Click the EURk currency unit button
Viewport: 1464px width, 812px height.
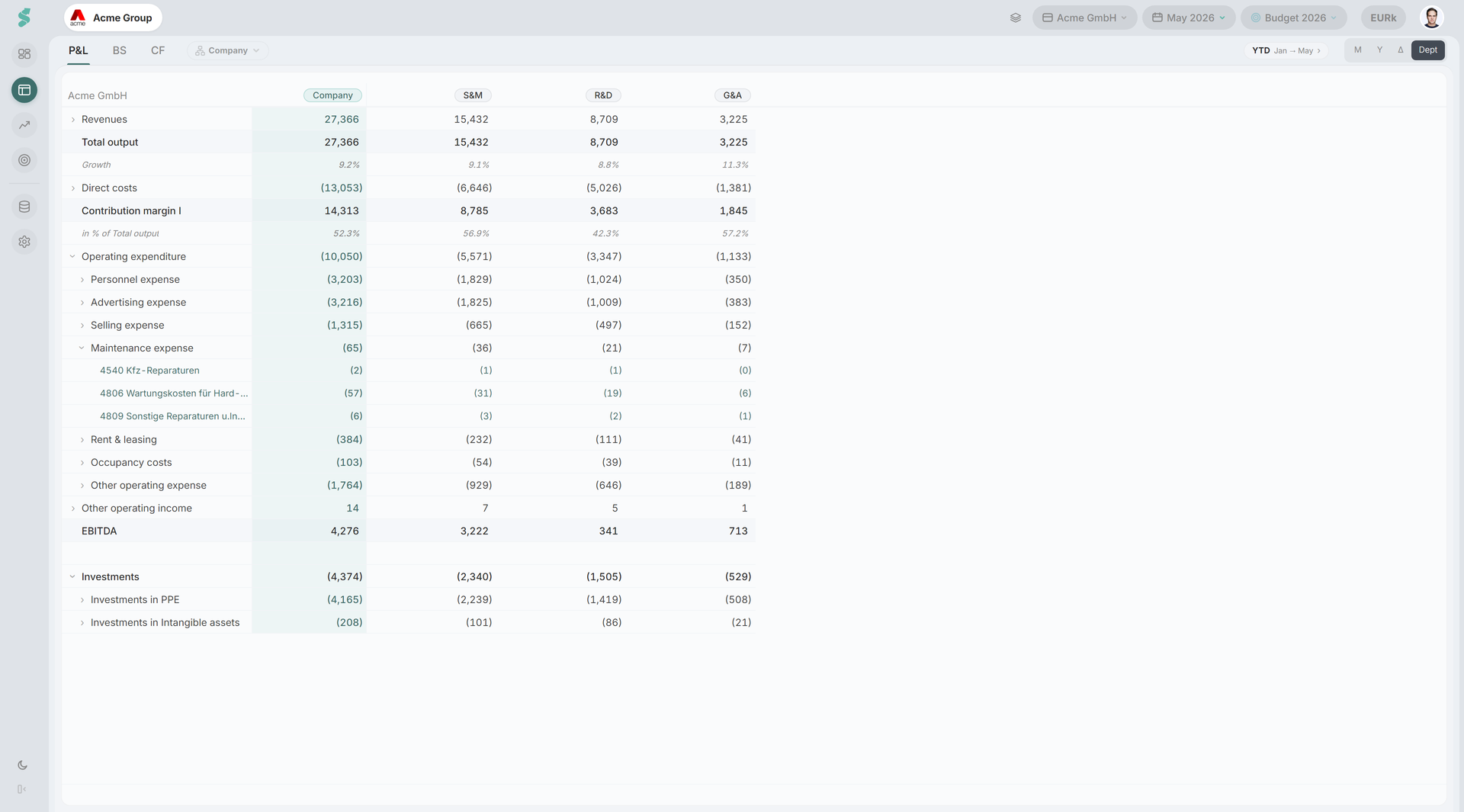click(x=1383, y=18)
